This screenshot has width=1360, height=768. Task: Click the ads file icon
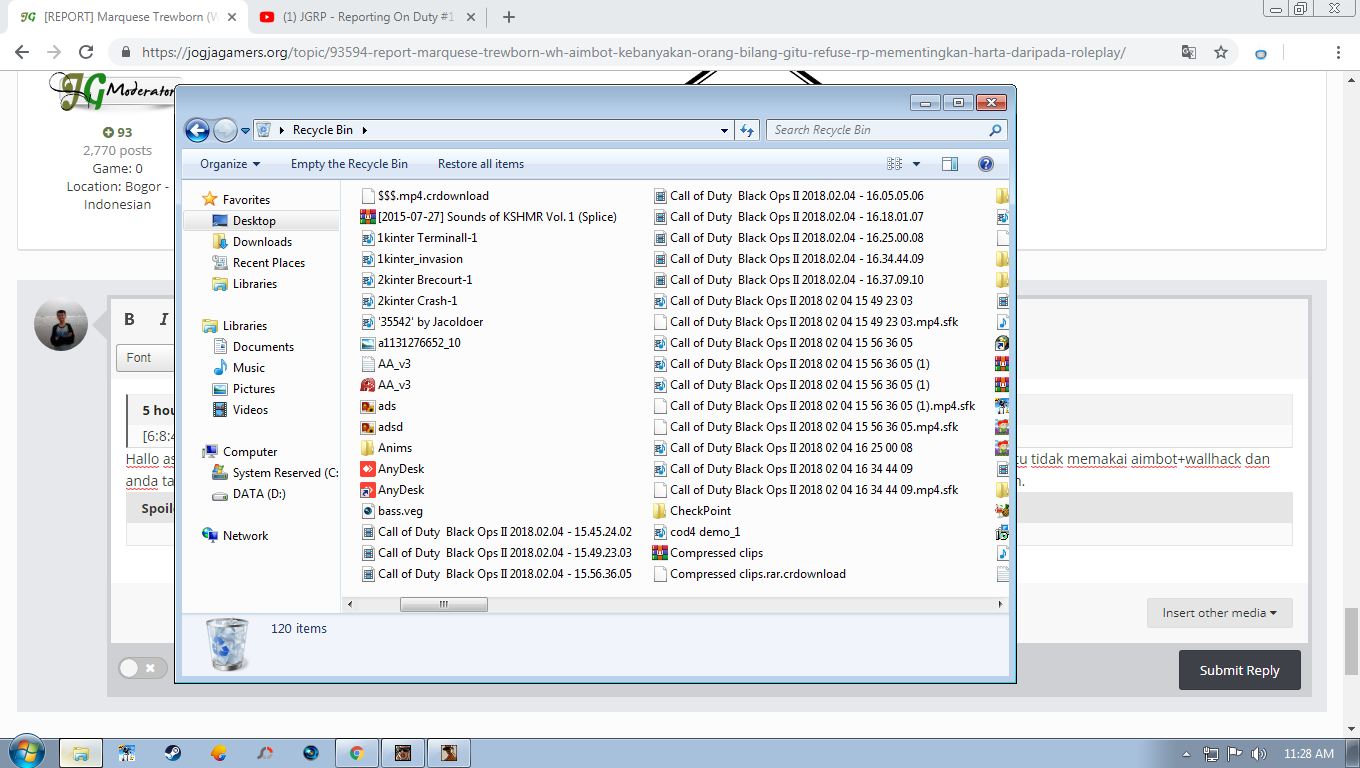point(367,406)
